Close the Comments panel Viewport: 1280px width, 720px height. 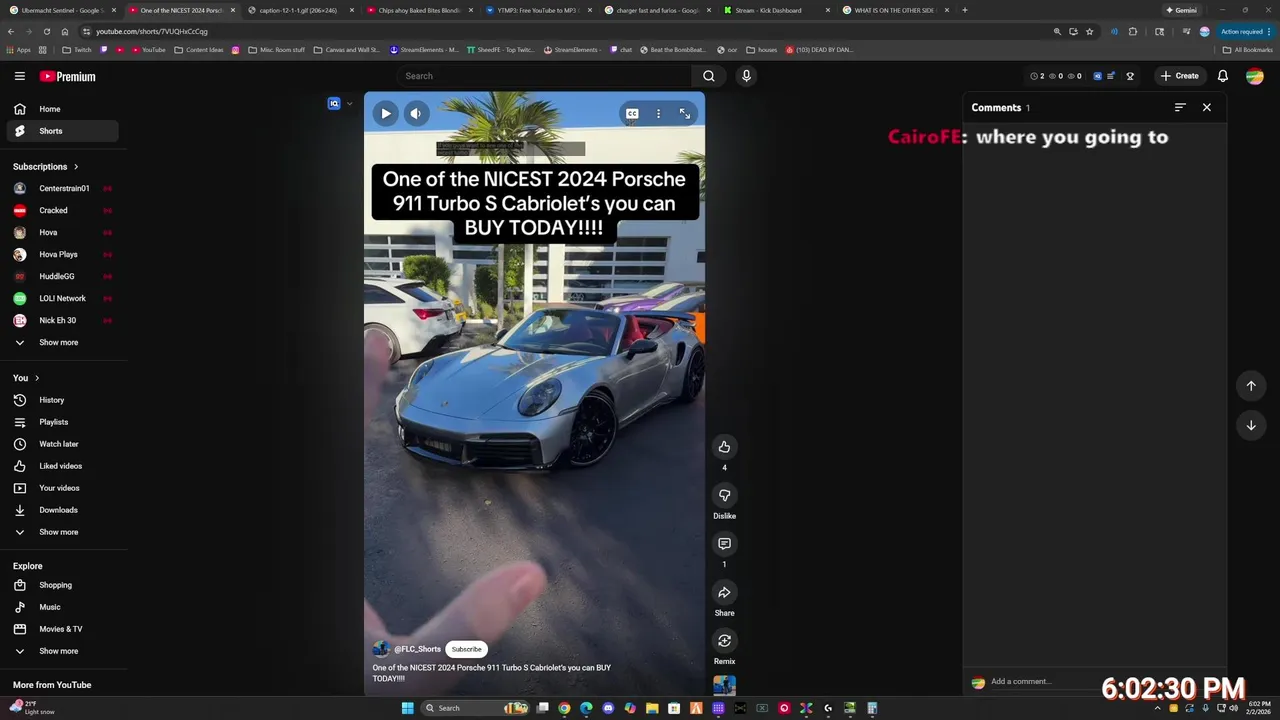point(1206,107)
